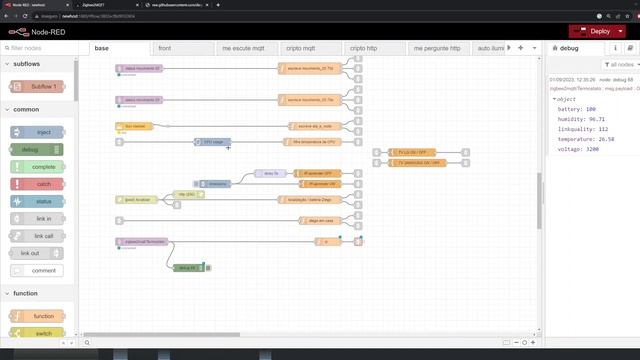Screen dimensions: 640x360
Task: Click the workspace horizontal scrollbar thumb
Action: 162,335
